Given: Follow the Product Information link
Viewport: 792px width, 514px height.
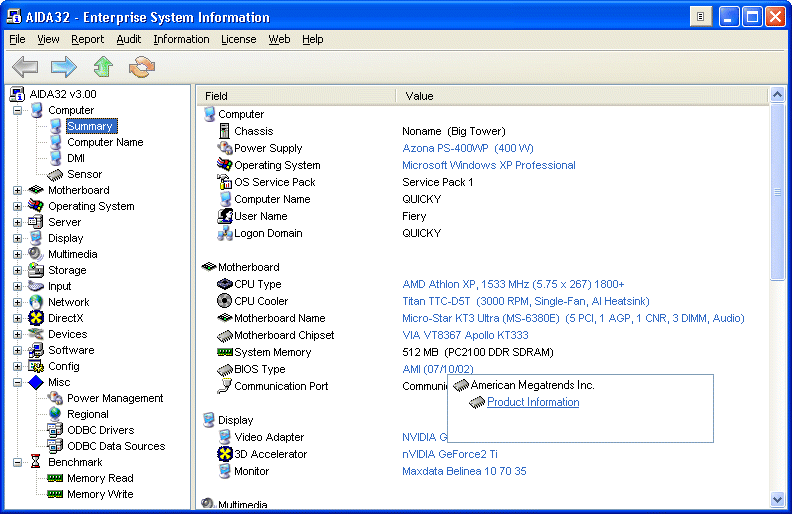Looking at the screenshot, I should click(x=533, y=402).
